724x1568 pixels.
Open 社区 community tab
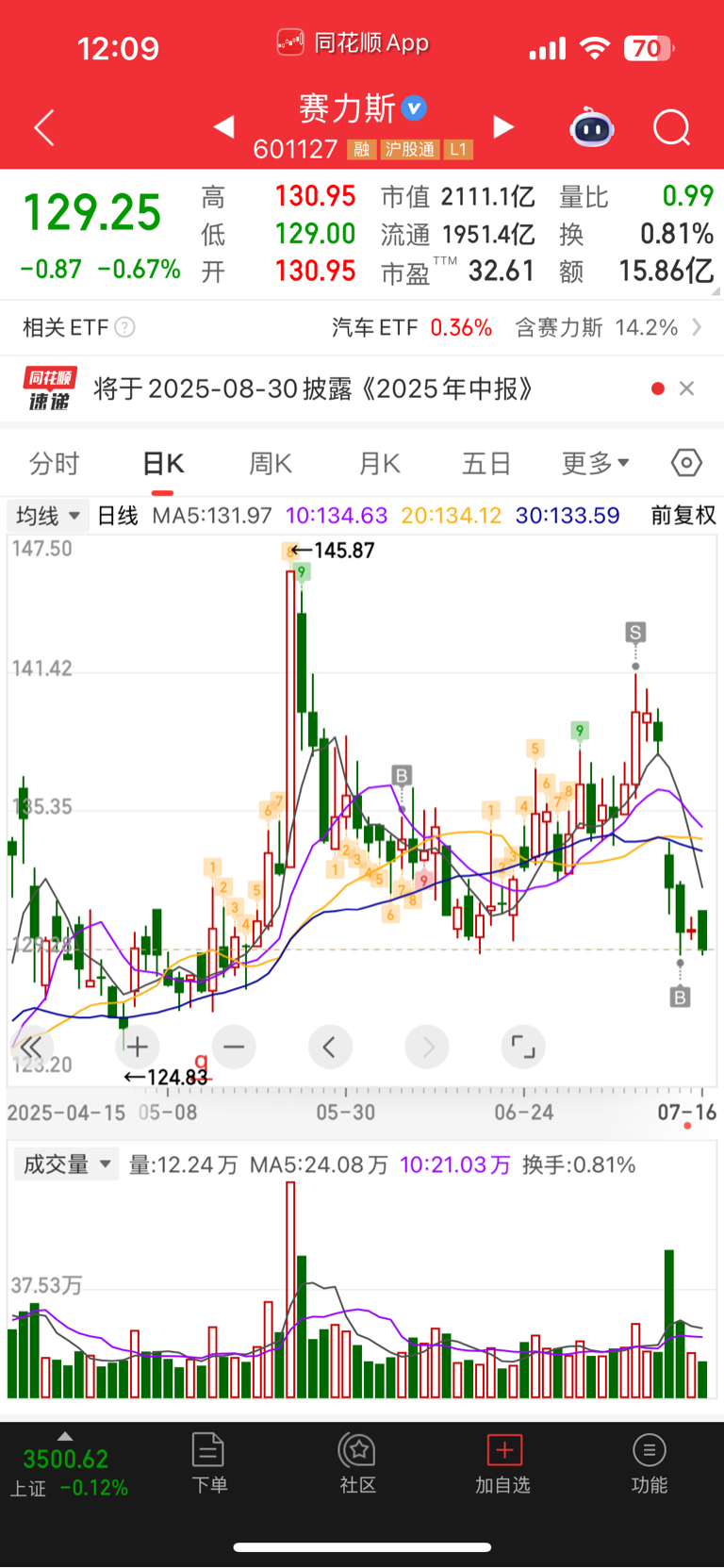[358, 1462]
